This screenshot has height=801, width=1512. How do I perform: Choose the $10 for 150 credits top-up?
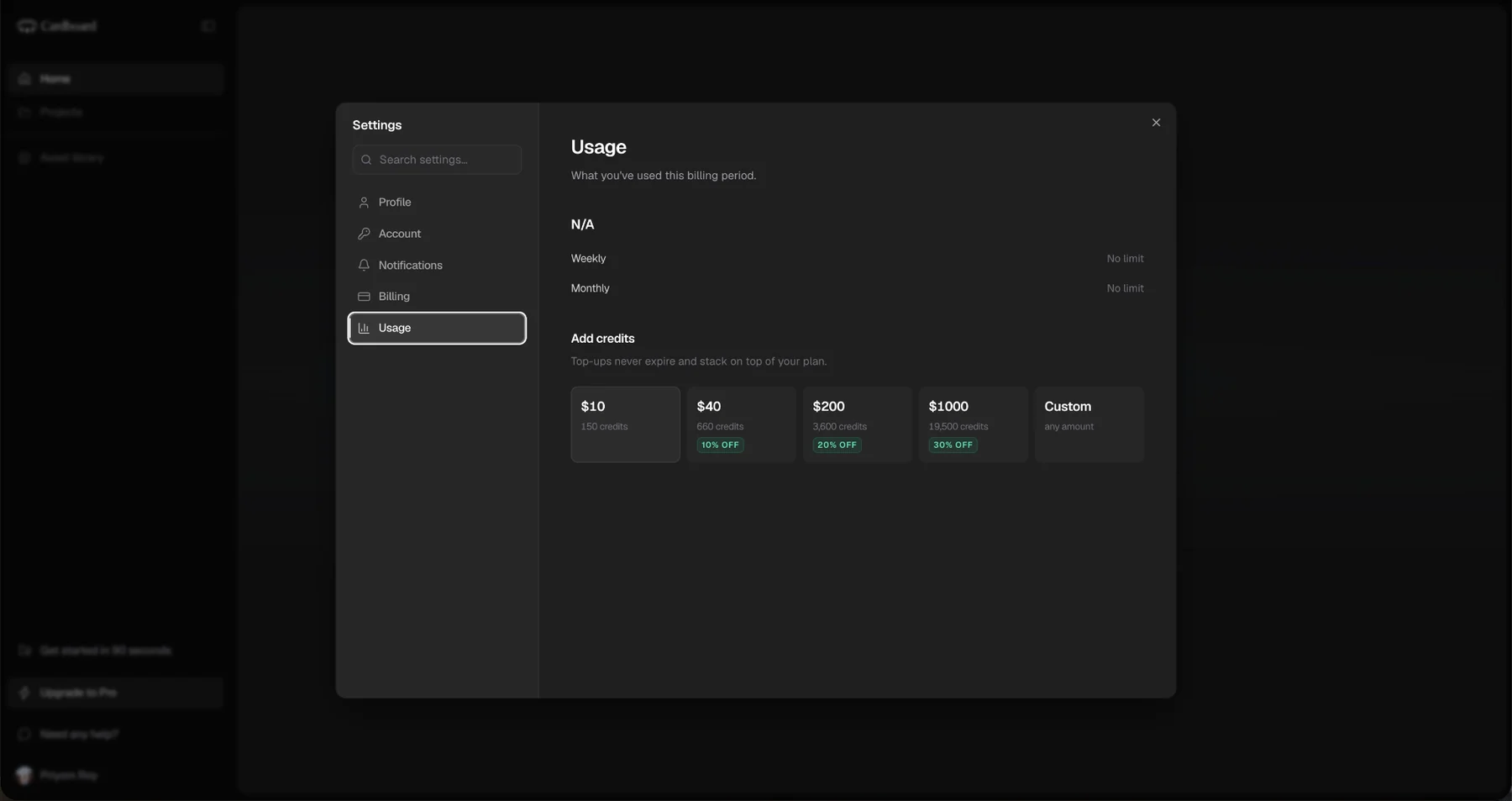click(x=626, y=424)
